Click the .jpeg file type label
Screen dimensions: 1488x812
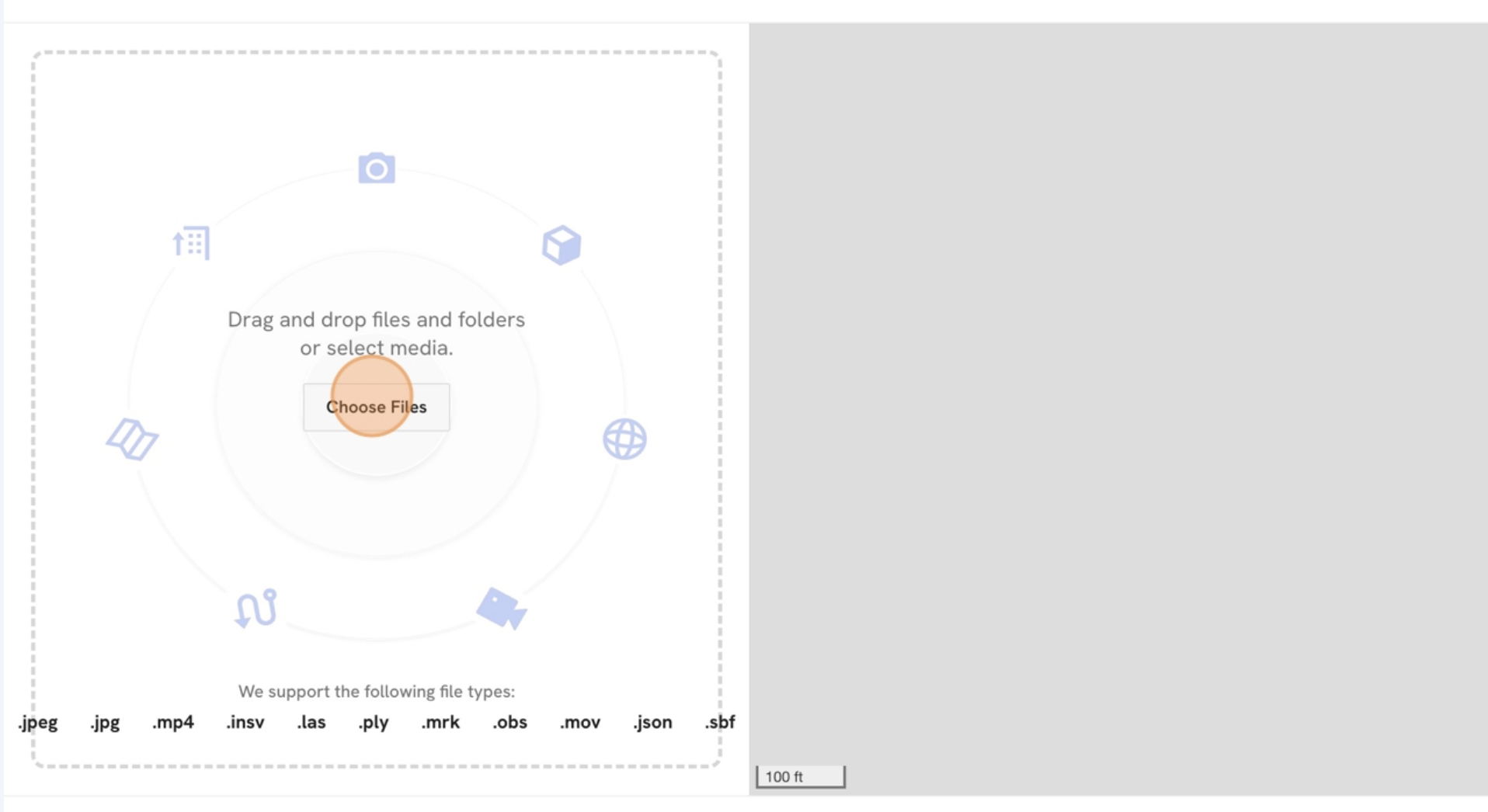(38, 723)
